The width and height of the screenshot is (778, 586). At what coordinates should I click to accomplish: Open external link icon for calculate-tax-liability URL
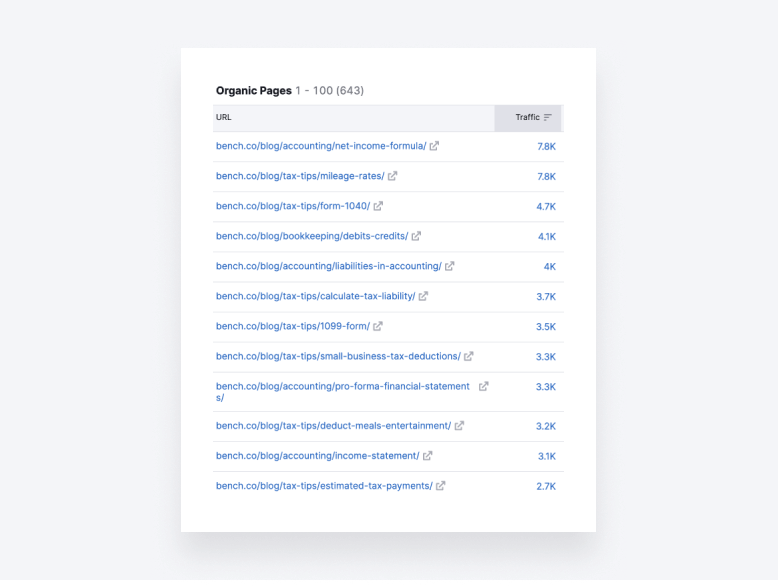point(423,296)
